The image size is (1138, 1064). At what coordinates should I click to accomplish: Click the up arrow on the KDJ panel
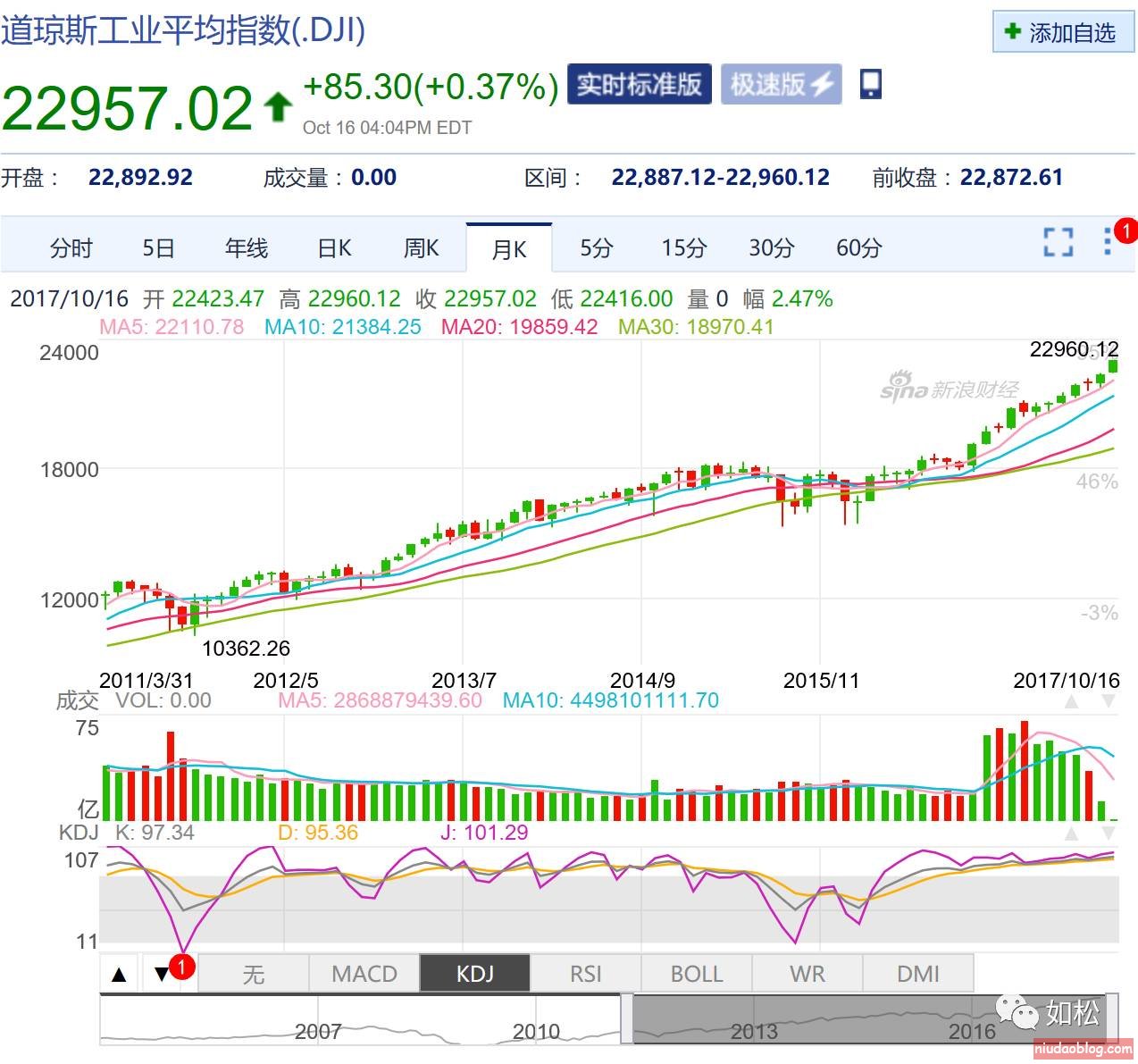tap(1072, 834)
